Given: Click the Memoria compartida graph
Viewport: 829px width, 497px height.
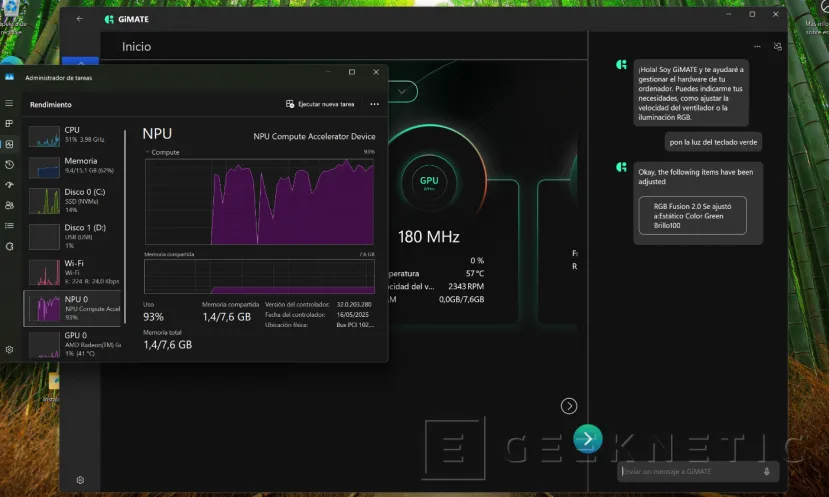Looking at the screenshot, I should 259,276.
